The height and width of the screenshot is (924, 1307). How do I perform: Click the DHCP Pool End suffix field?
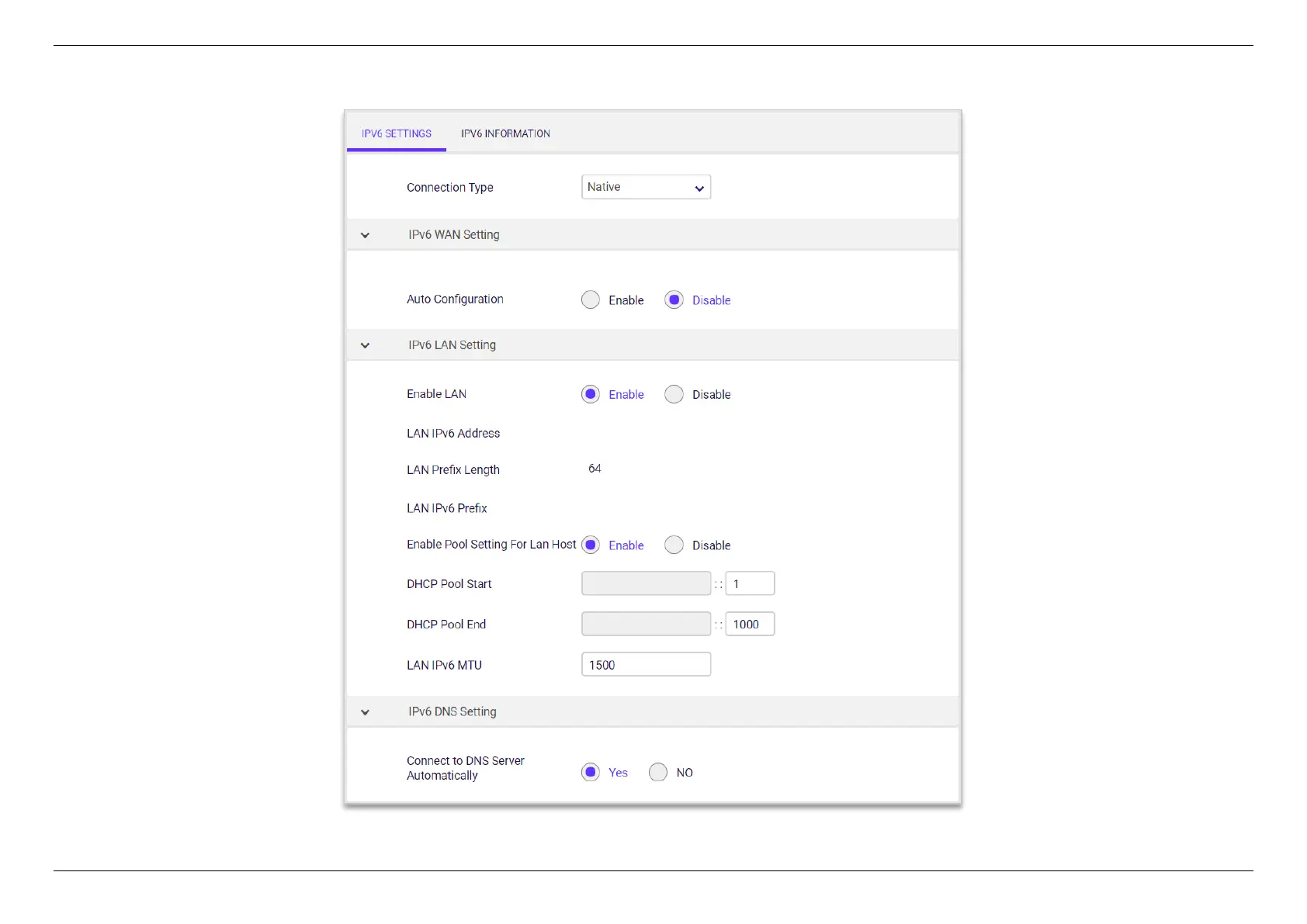[x=750, y=624]
